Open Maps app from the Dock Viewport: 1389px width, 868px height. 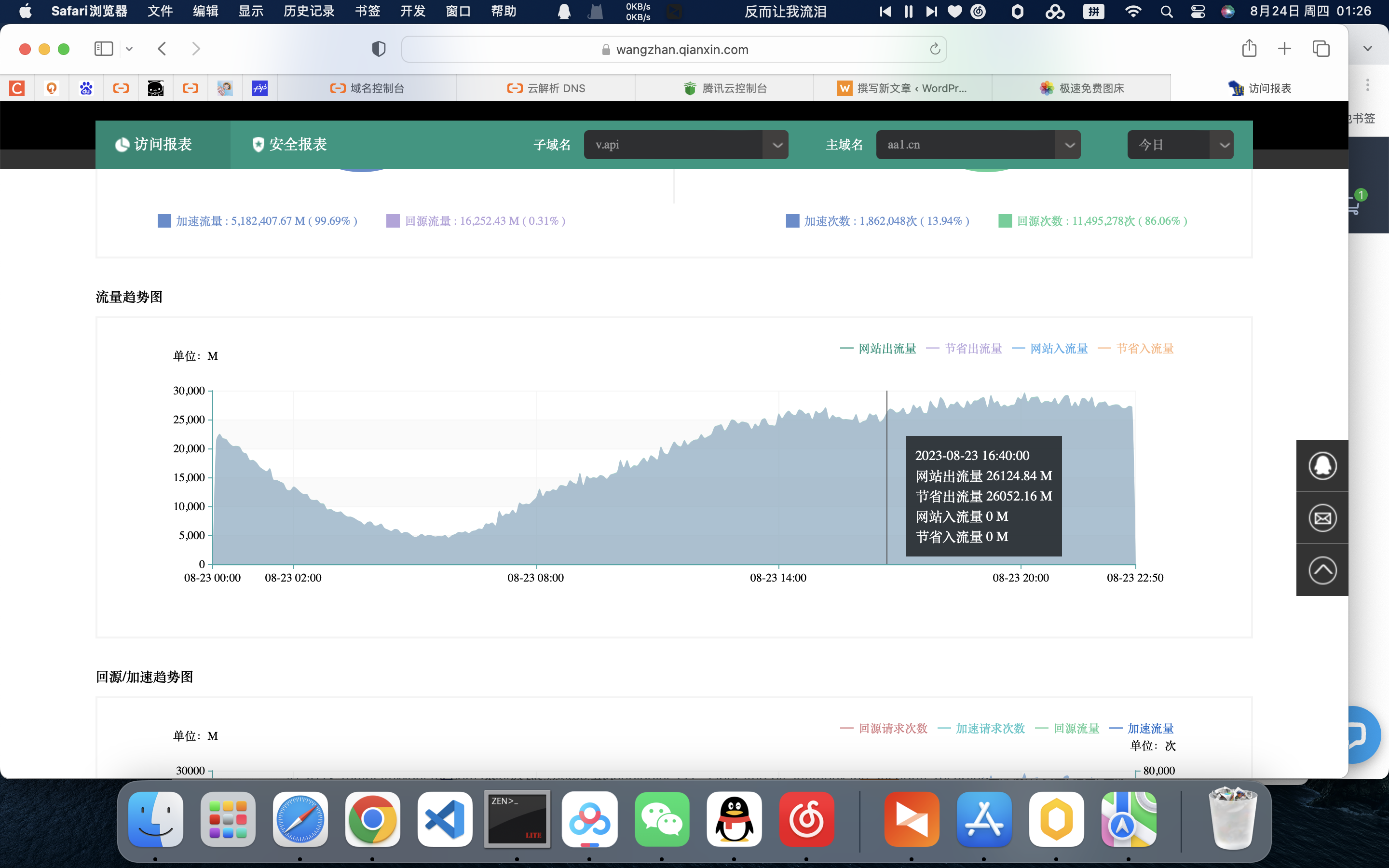click(x=1129, y=819)
